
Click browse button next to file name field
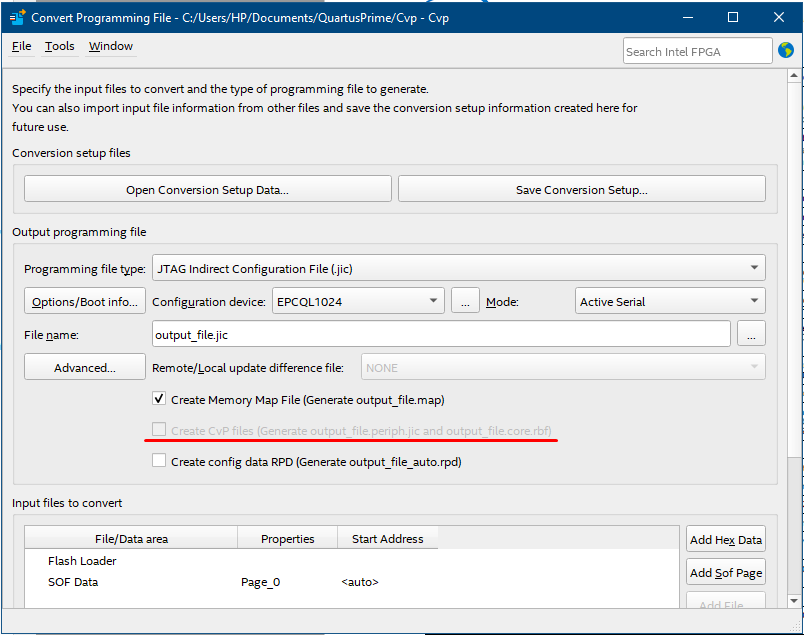coord(751,334)
